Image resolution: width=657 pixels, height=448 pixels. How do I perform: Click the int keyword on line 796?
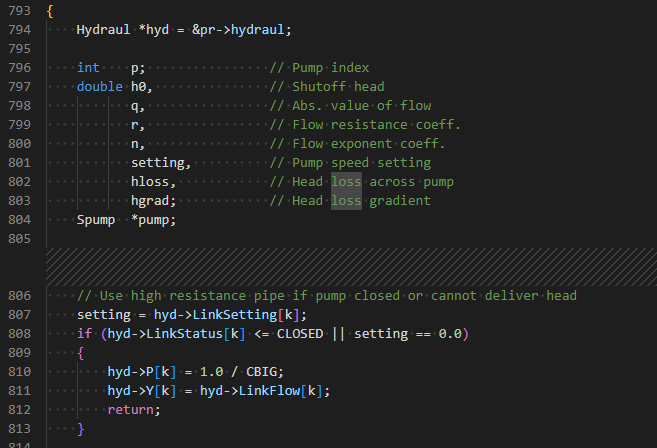(88, 67)
